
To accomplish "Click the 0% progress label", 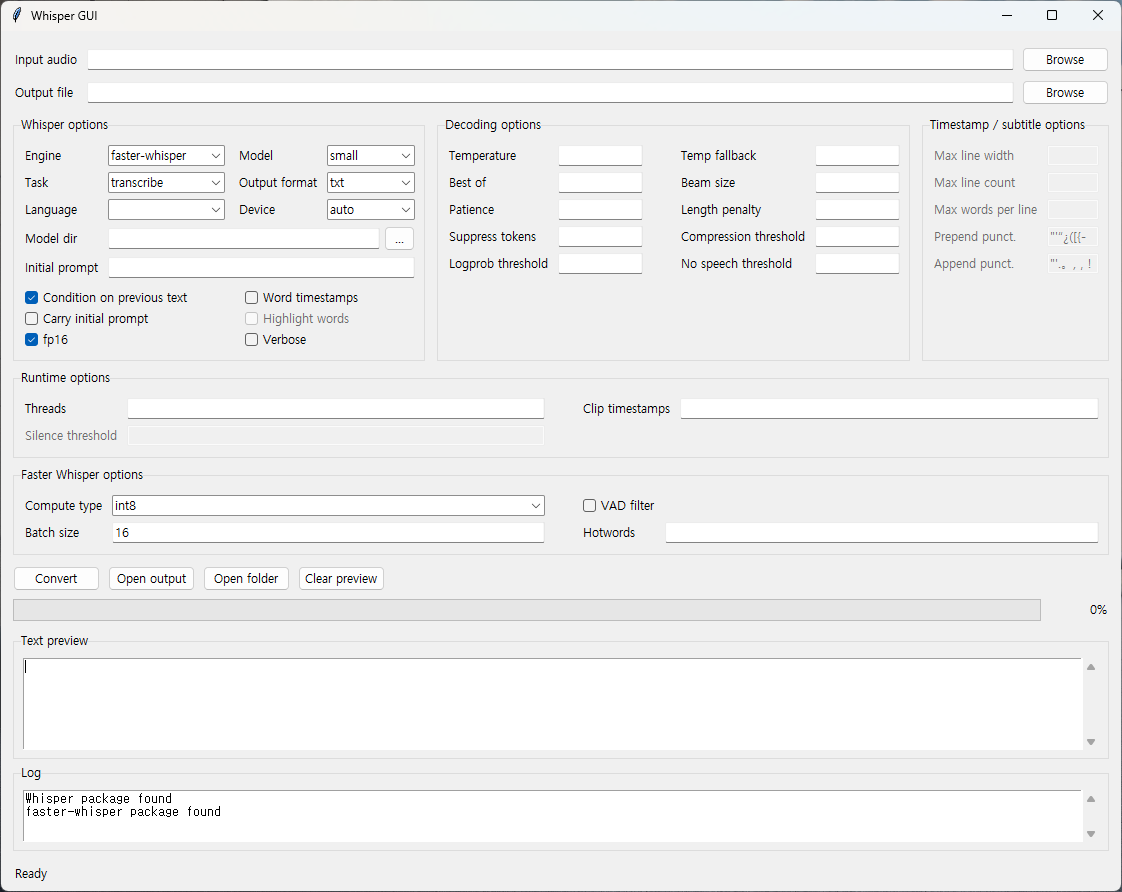I will pos(1098,610).
